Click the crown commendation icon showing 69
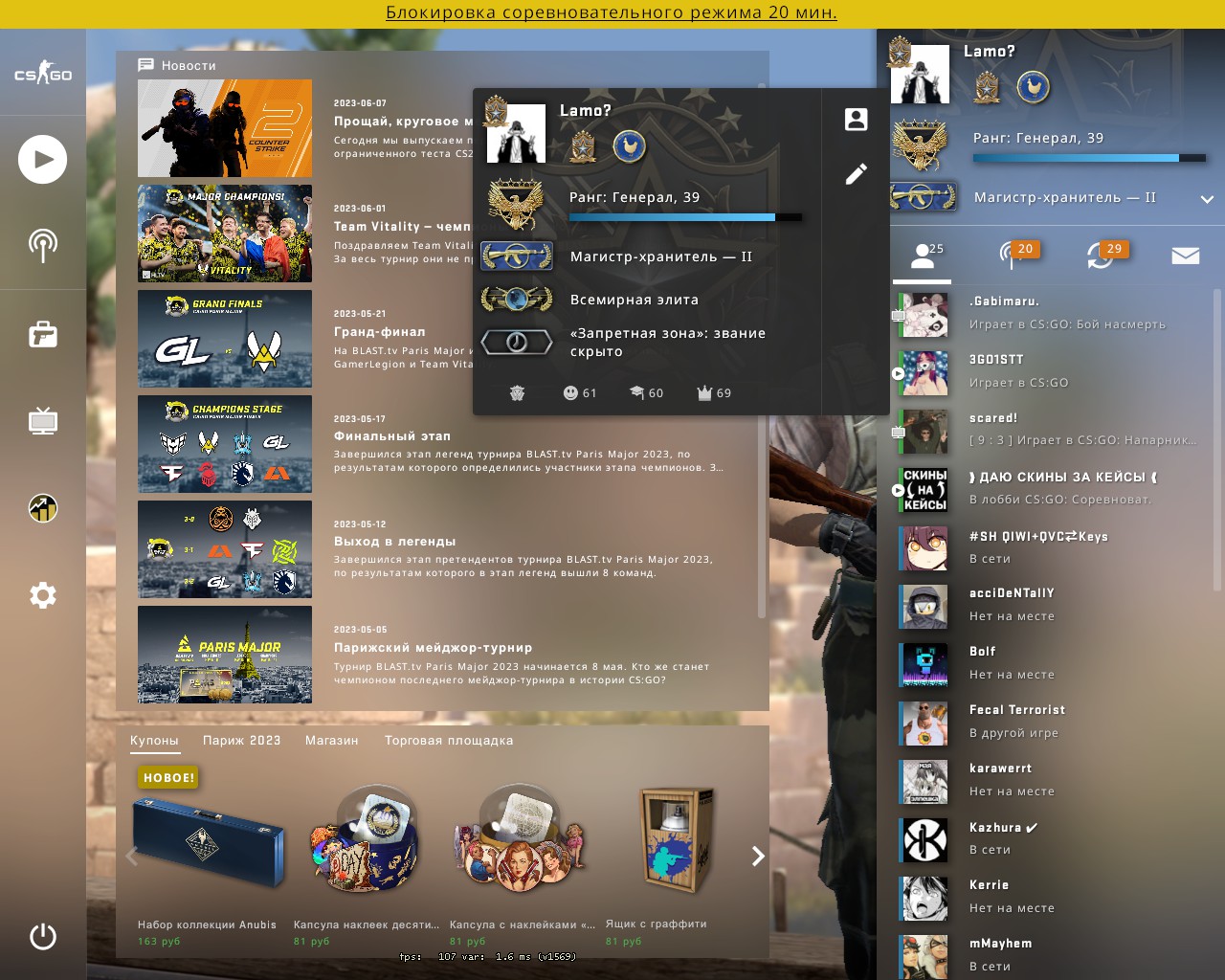The image size is (1225, 980). 714,392
